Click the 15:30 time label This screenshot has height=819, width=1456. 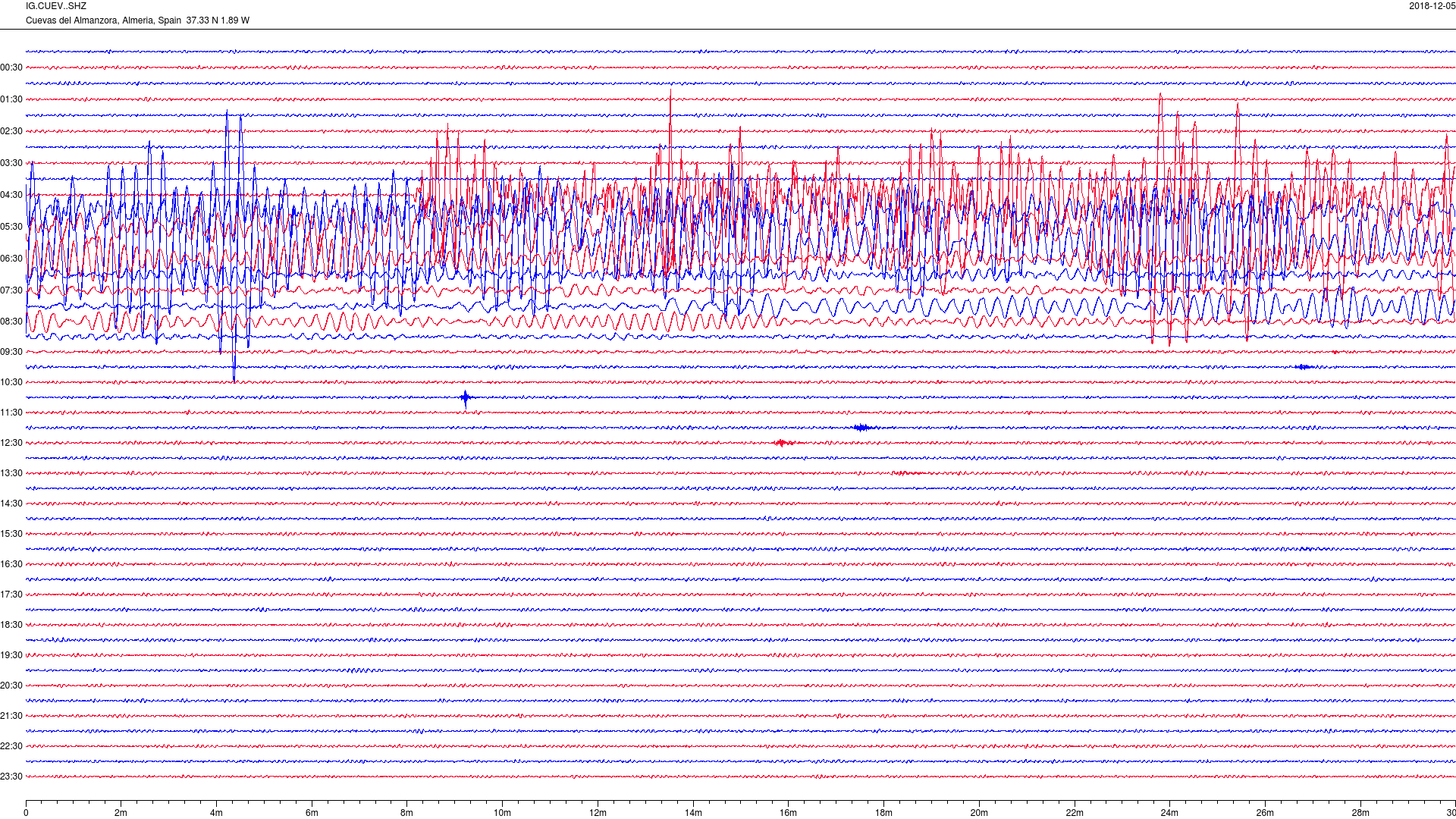(11, 534)
